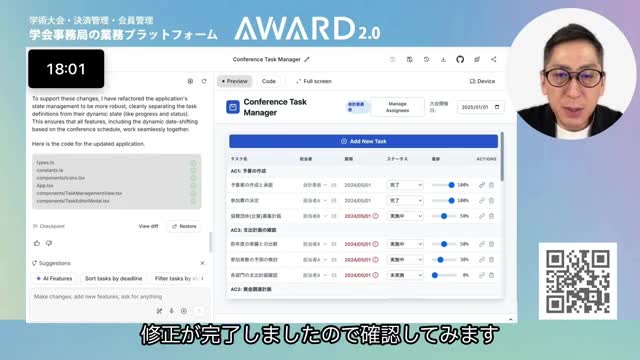Open assignee dropdown for 参加費の決定
Viewport: 640px width, 360px height.
pyautogui.click(x=315, y=200)
